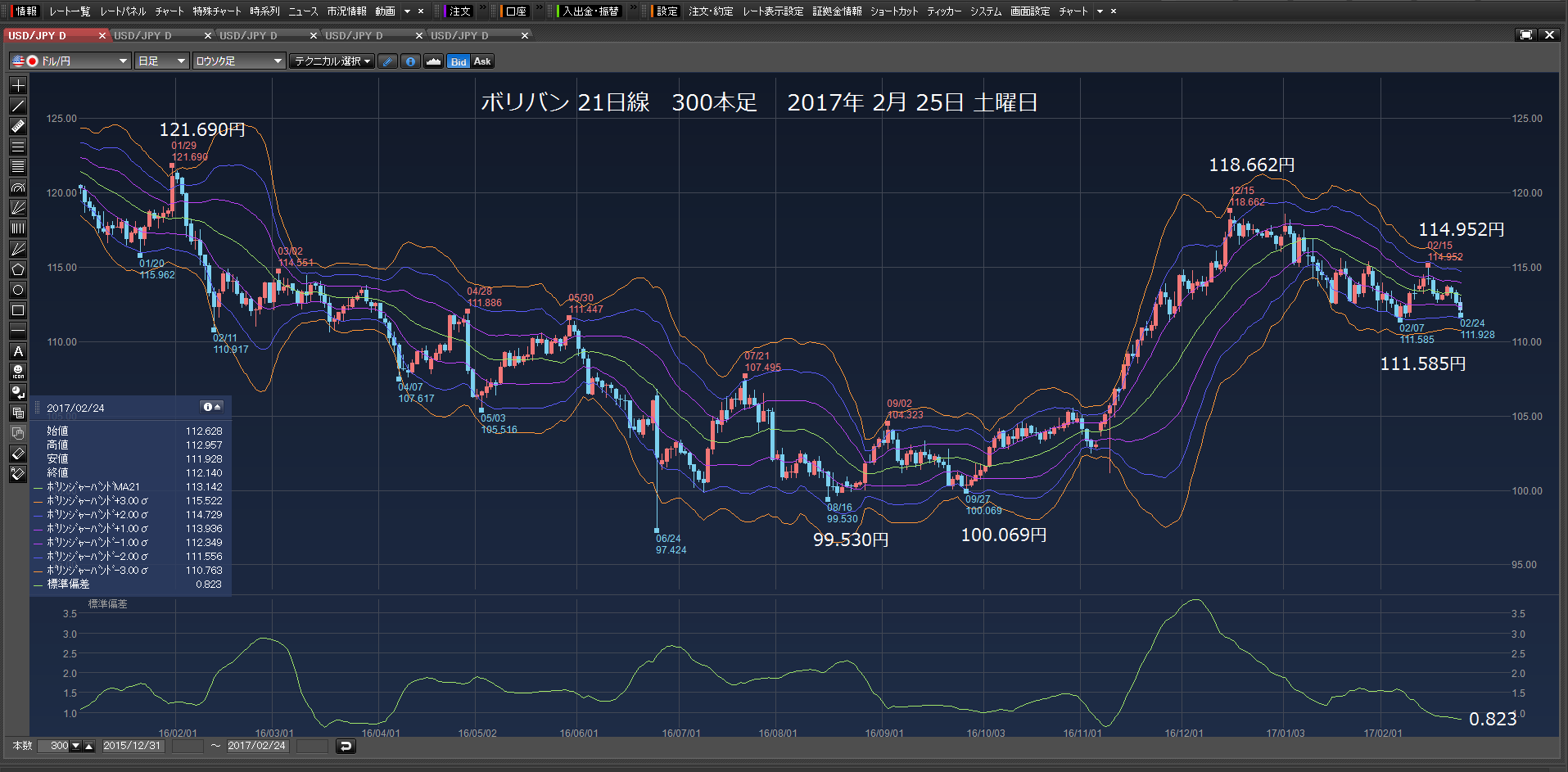Increase the 本数 bar count

pos(89,746)
